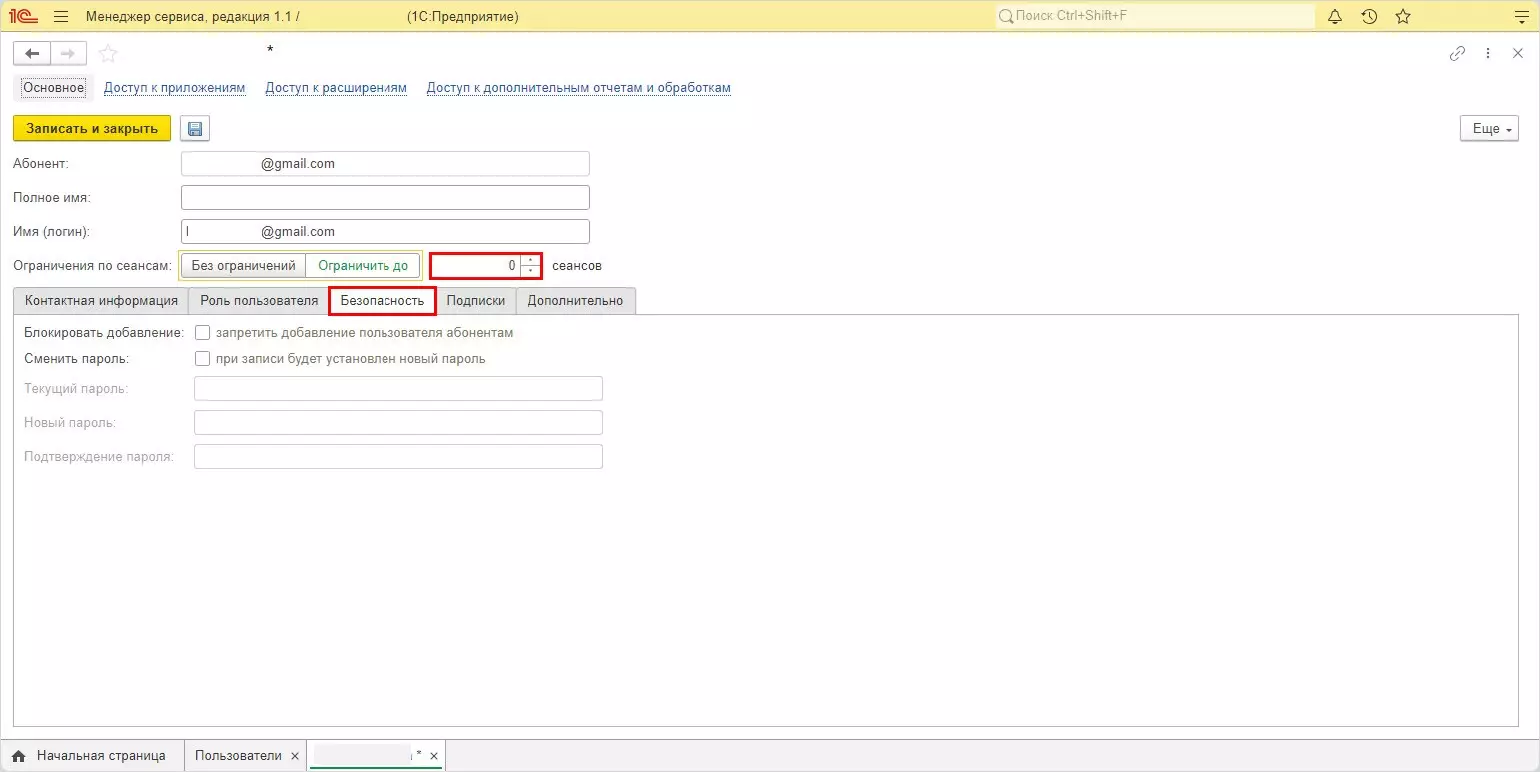The width and height of the screenshot is (1540, 772).
Task: Switch to the Пользователи window tab
Action: [238, 756]
